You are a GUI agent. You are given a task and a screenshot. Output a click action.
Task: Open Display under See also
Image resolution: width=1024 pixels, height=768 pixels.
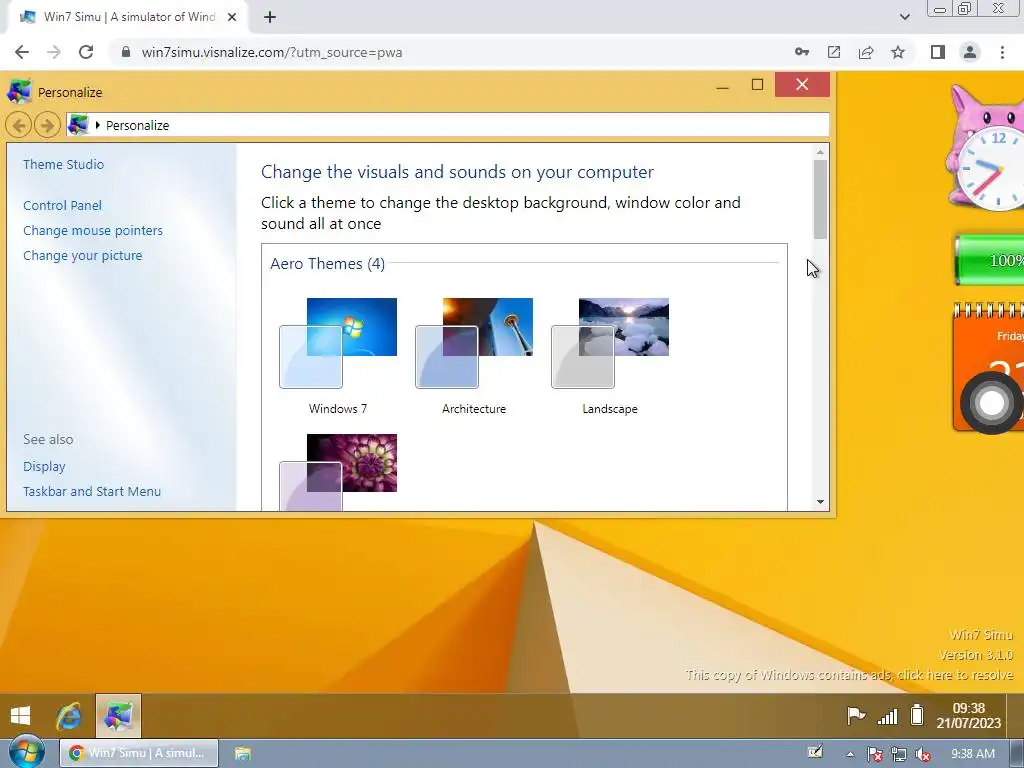(x=44, y=466)
